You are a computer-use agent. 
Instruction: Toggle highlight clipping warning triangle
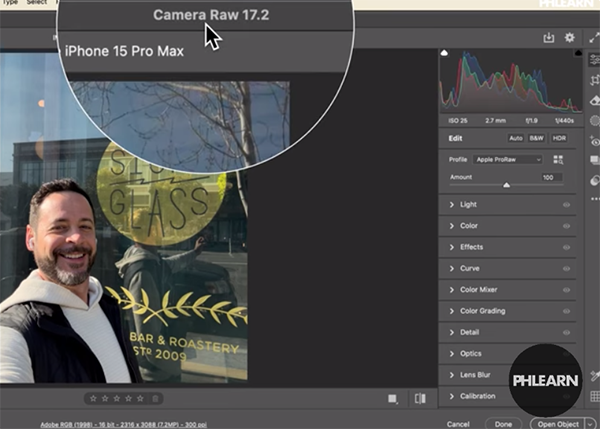578,53
